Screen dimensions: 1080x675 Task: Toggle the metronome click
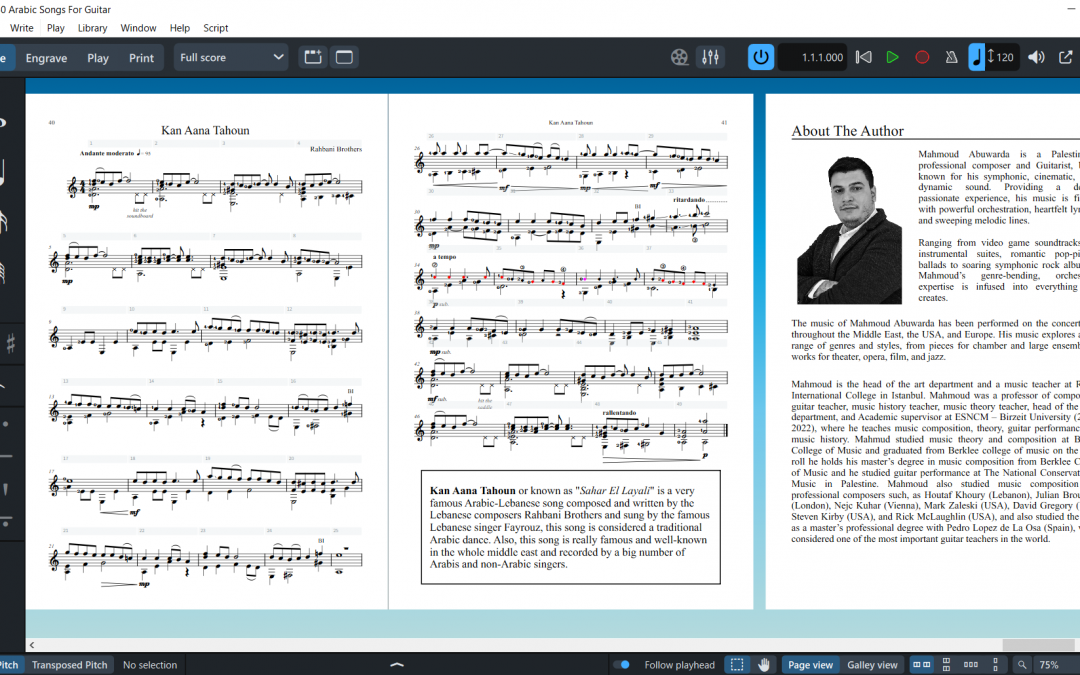pos(951,57)
